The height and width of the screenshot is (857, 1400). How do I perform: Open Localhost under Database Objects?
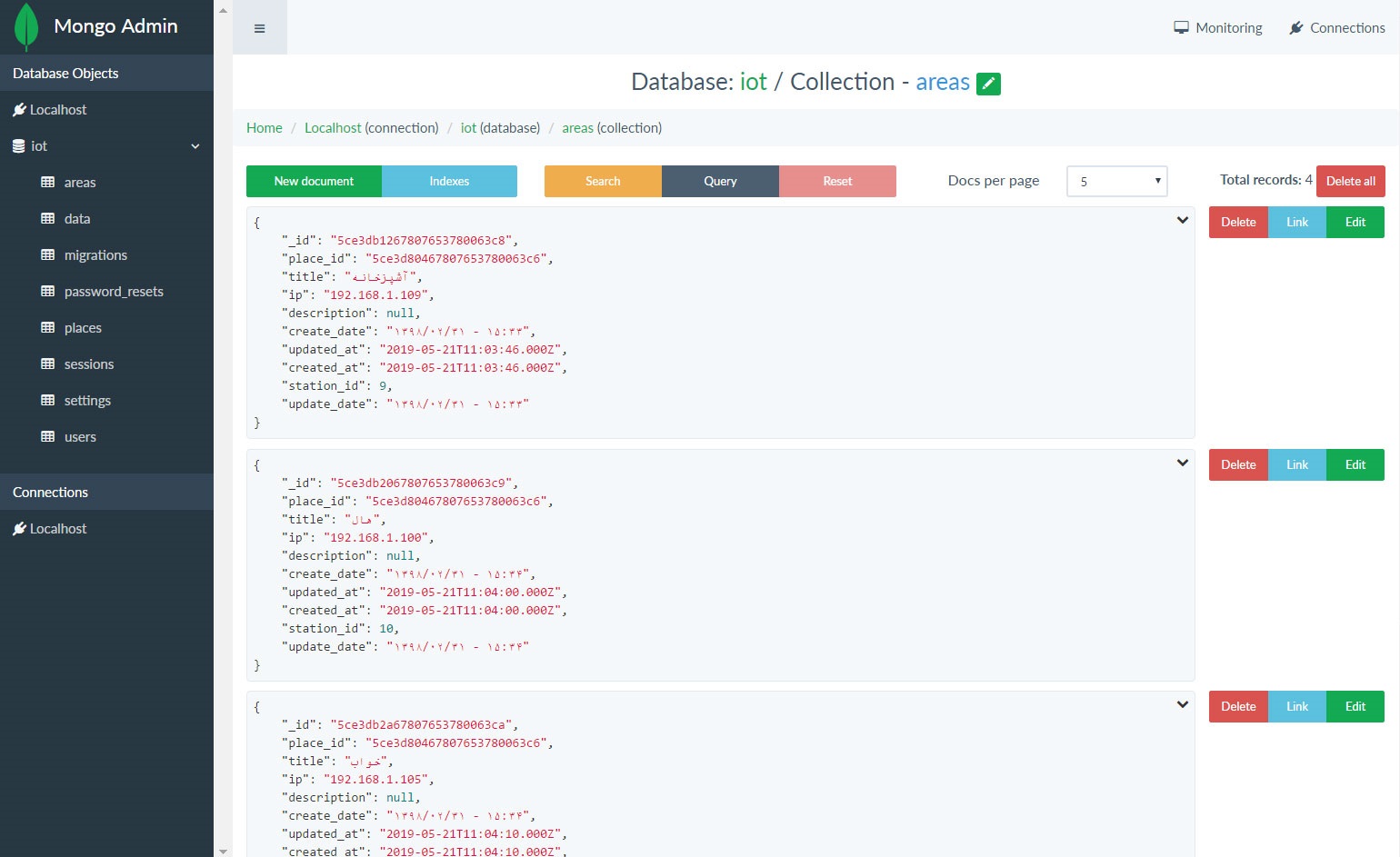[58, 110]
